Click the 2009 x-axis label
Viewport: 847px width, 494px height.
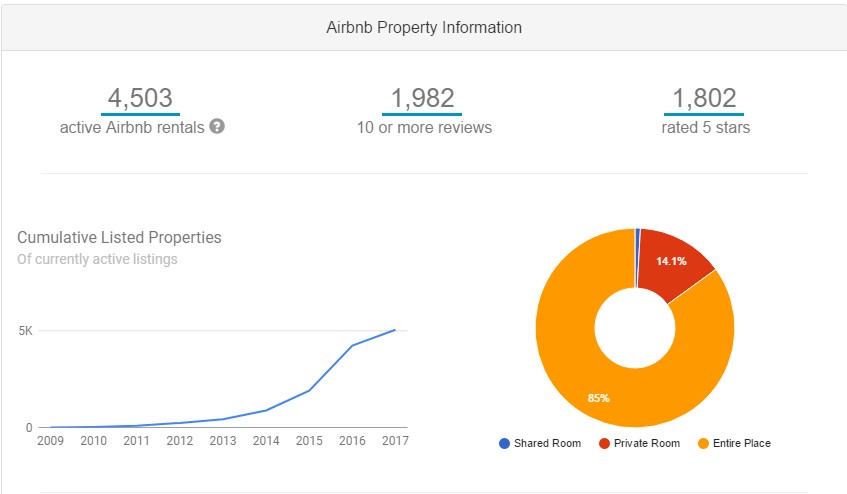coord(50,441)
